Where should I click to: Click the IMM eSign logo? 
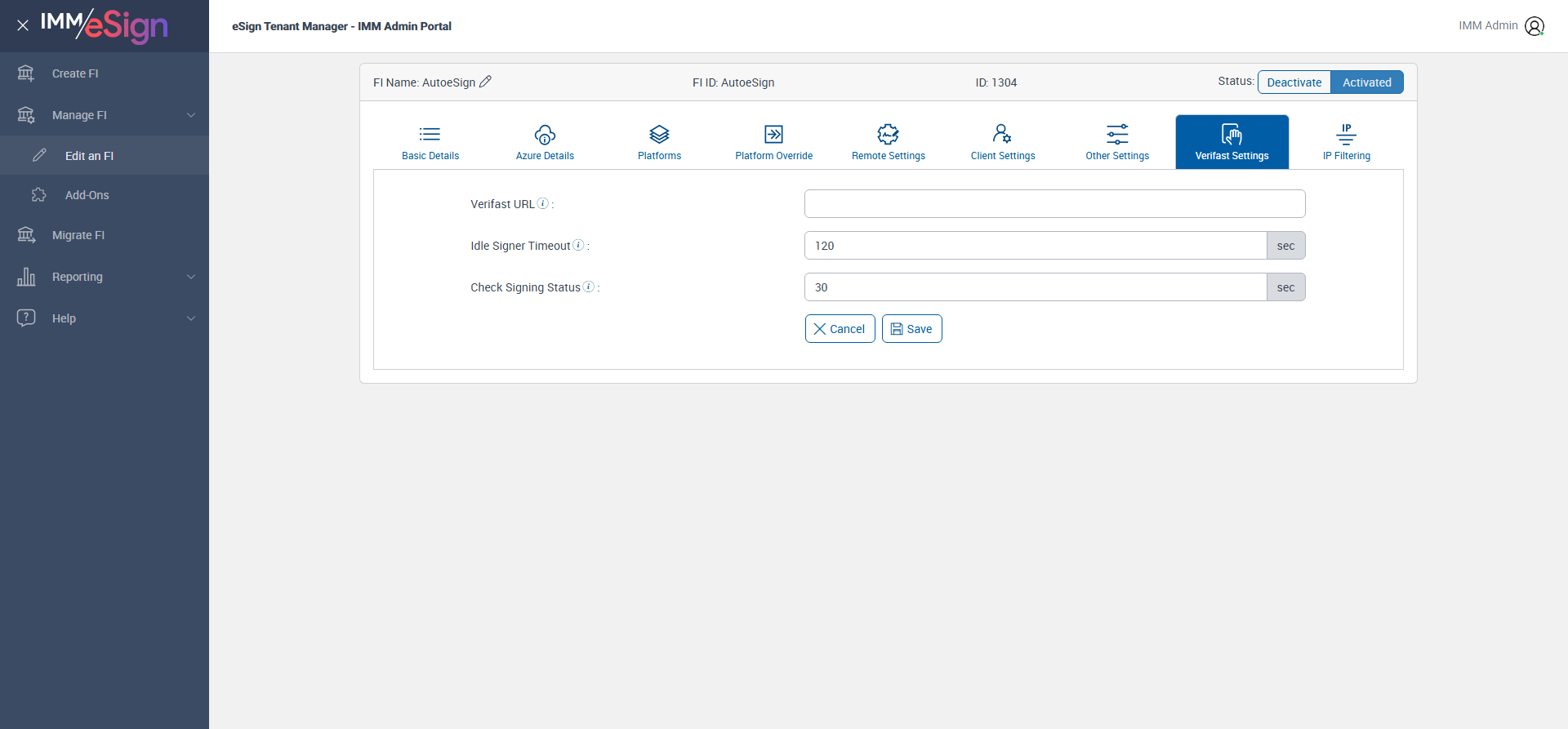(105, 25)
